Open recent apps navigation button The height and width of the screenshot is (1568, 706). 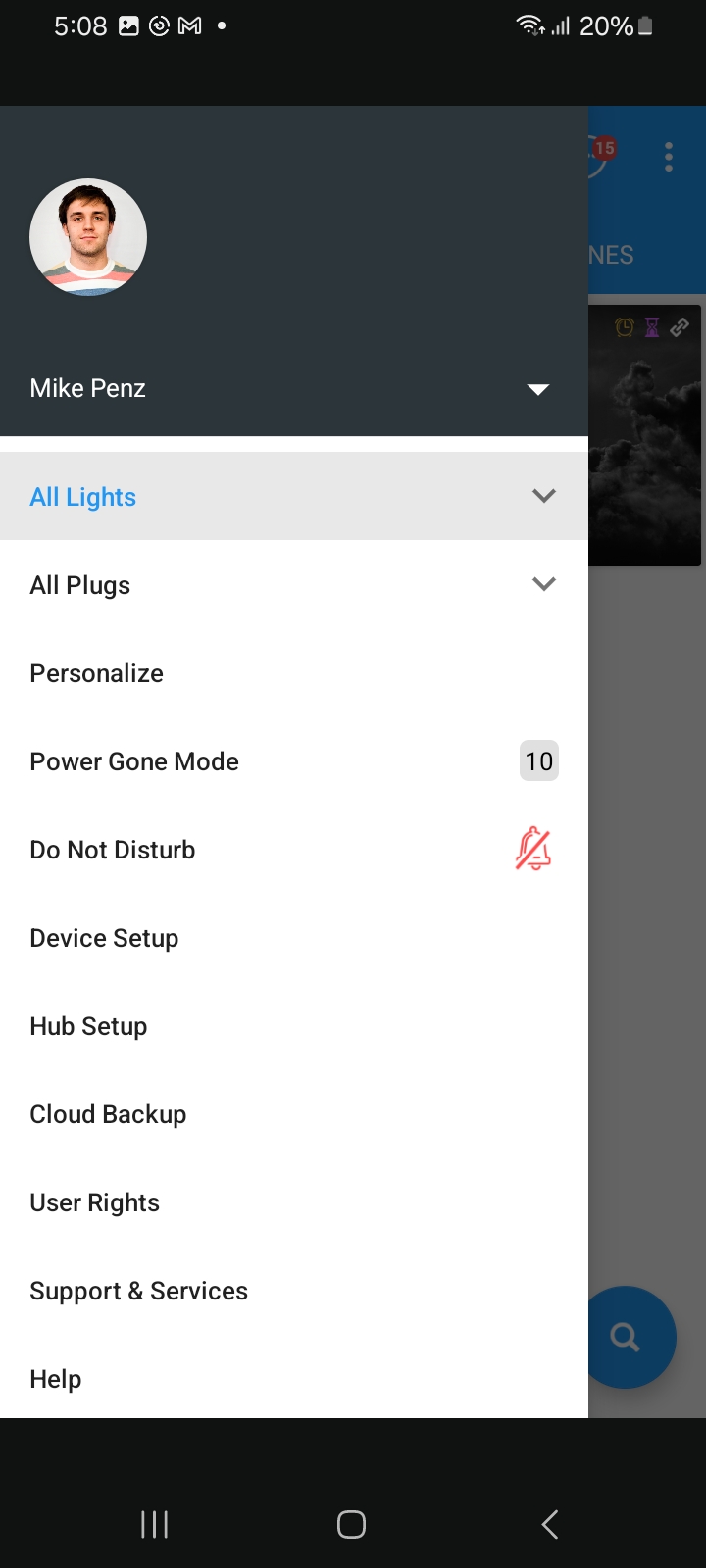tap(155, 1524)
